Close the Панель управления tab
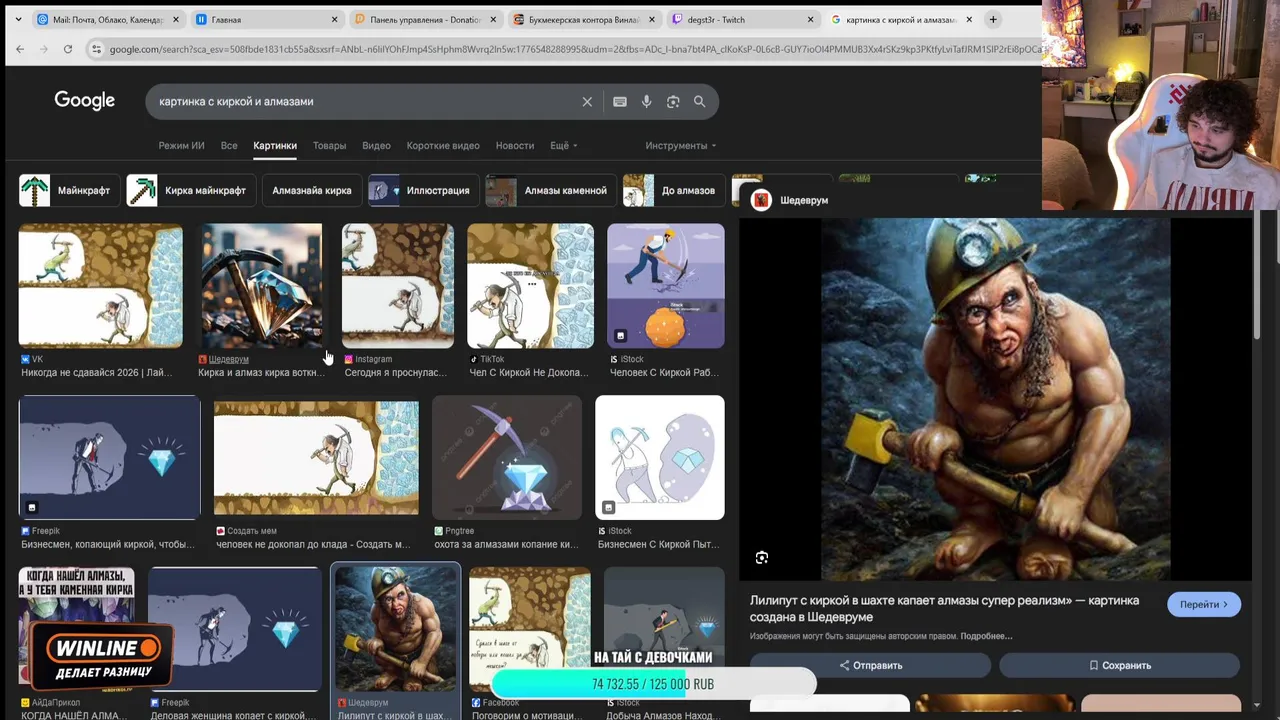 [x=493, y=20]
